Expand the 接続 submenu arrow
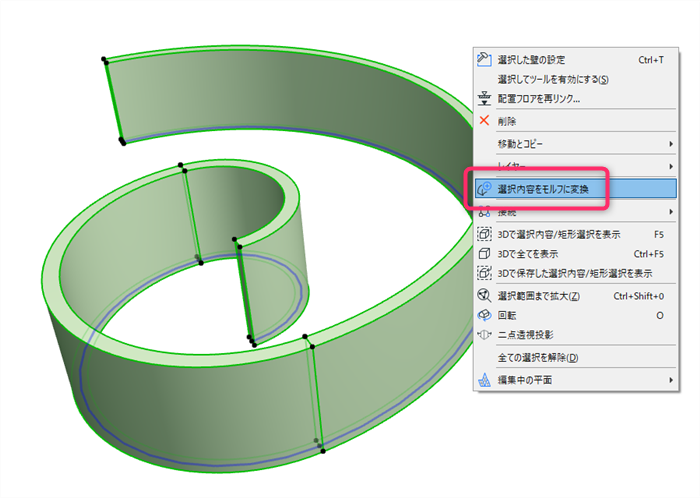The height and width of the screenshot is (498, 700). point(671,212)
